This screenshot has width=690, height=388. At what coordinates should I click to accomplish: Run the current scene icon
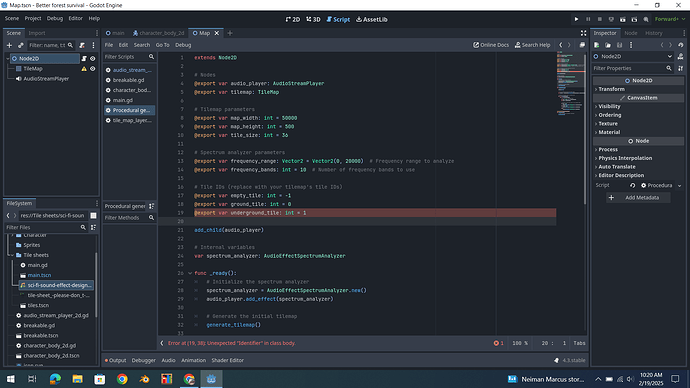tap(623, 19)
